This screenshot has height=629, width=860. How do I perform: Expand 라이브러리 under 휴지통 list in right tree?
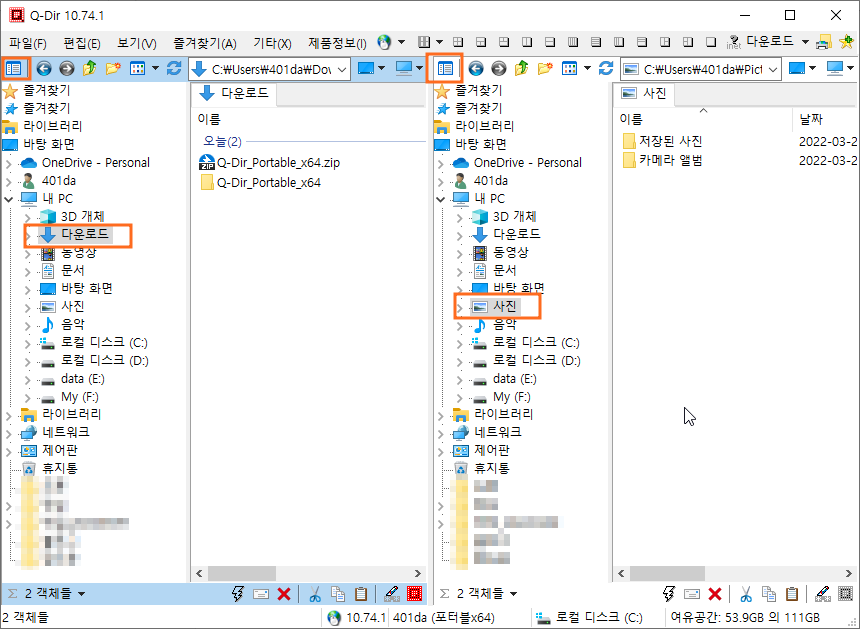pyautogui.click(x=441, y=415)
